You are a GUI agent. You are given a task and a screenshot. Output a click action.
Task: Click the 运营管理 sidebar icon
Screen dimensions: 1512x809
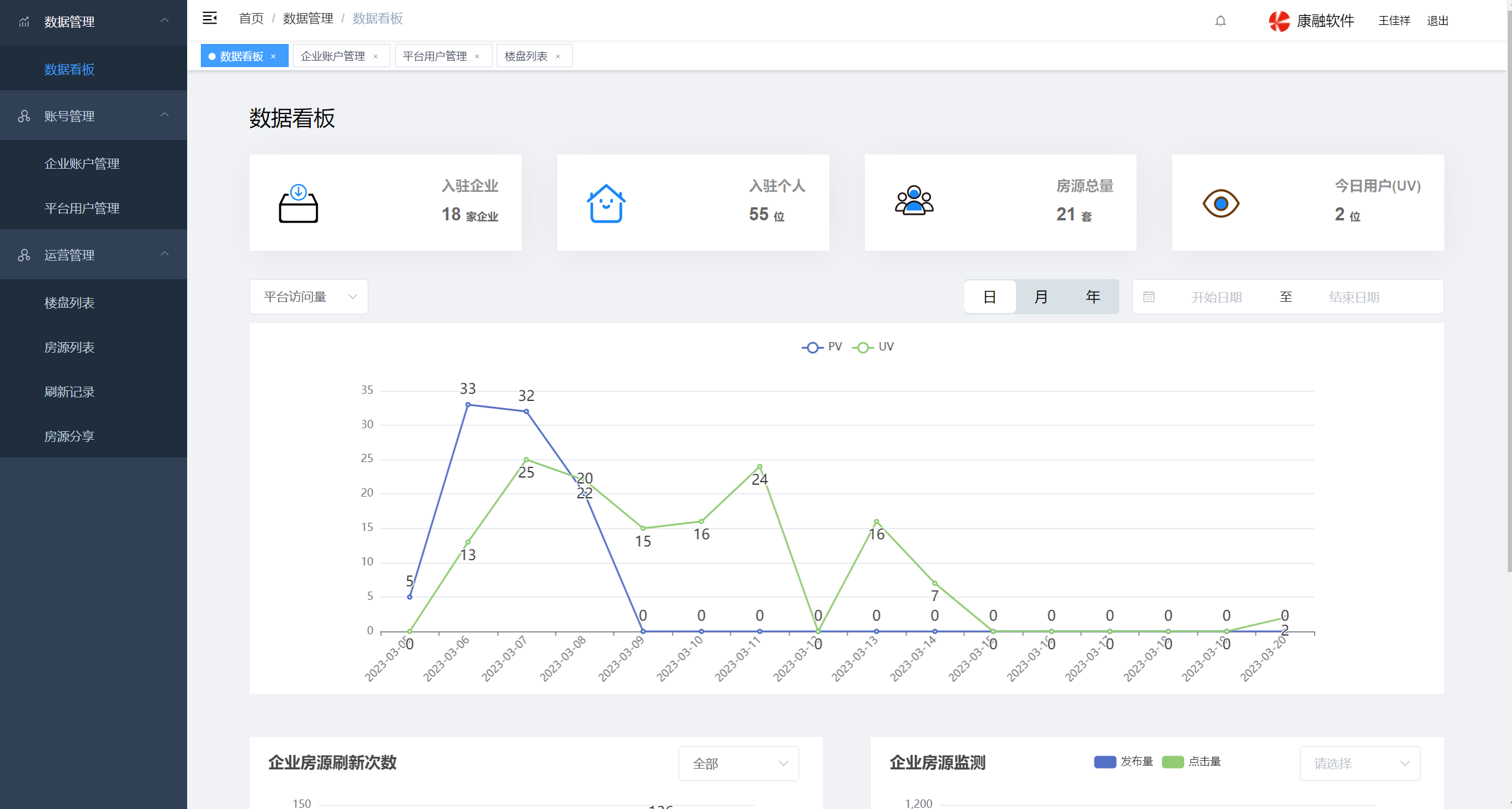pos(24,255)
